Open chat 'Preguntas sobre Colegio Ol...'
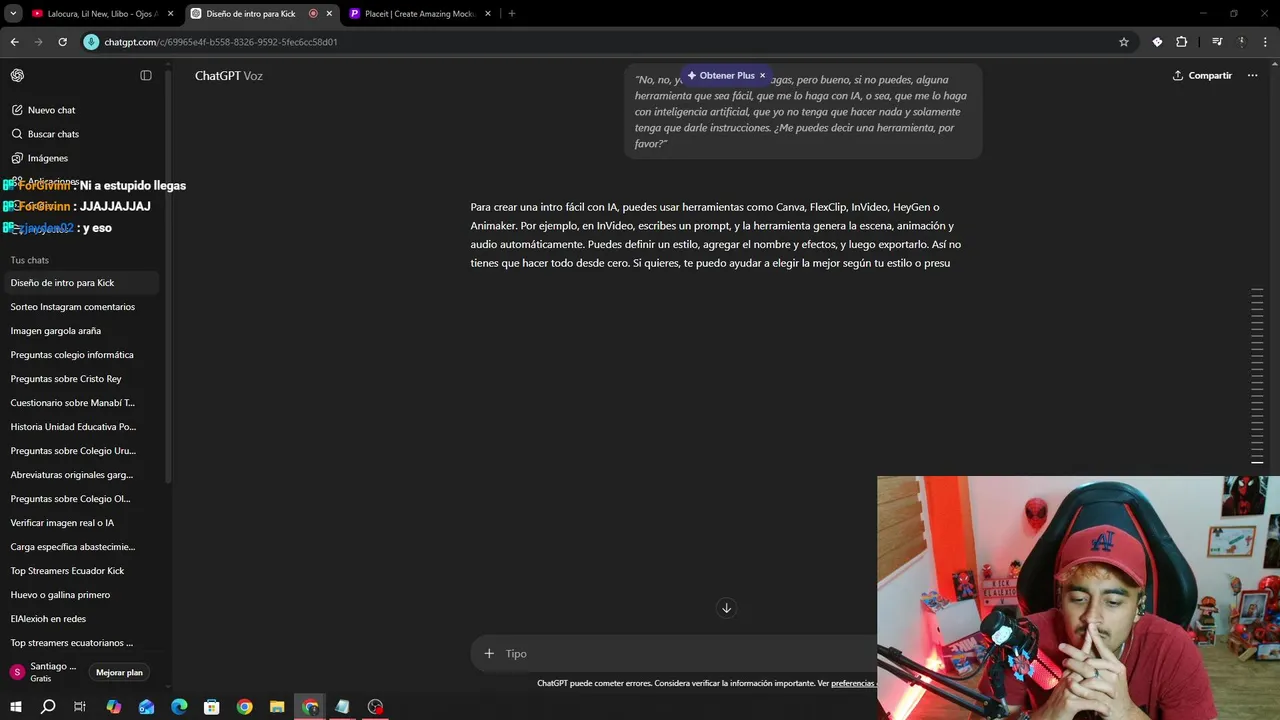The width and height of the screenshot is (1280, 720). pyautogui.click(x=82, y=499)
